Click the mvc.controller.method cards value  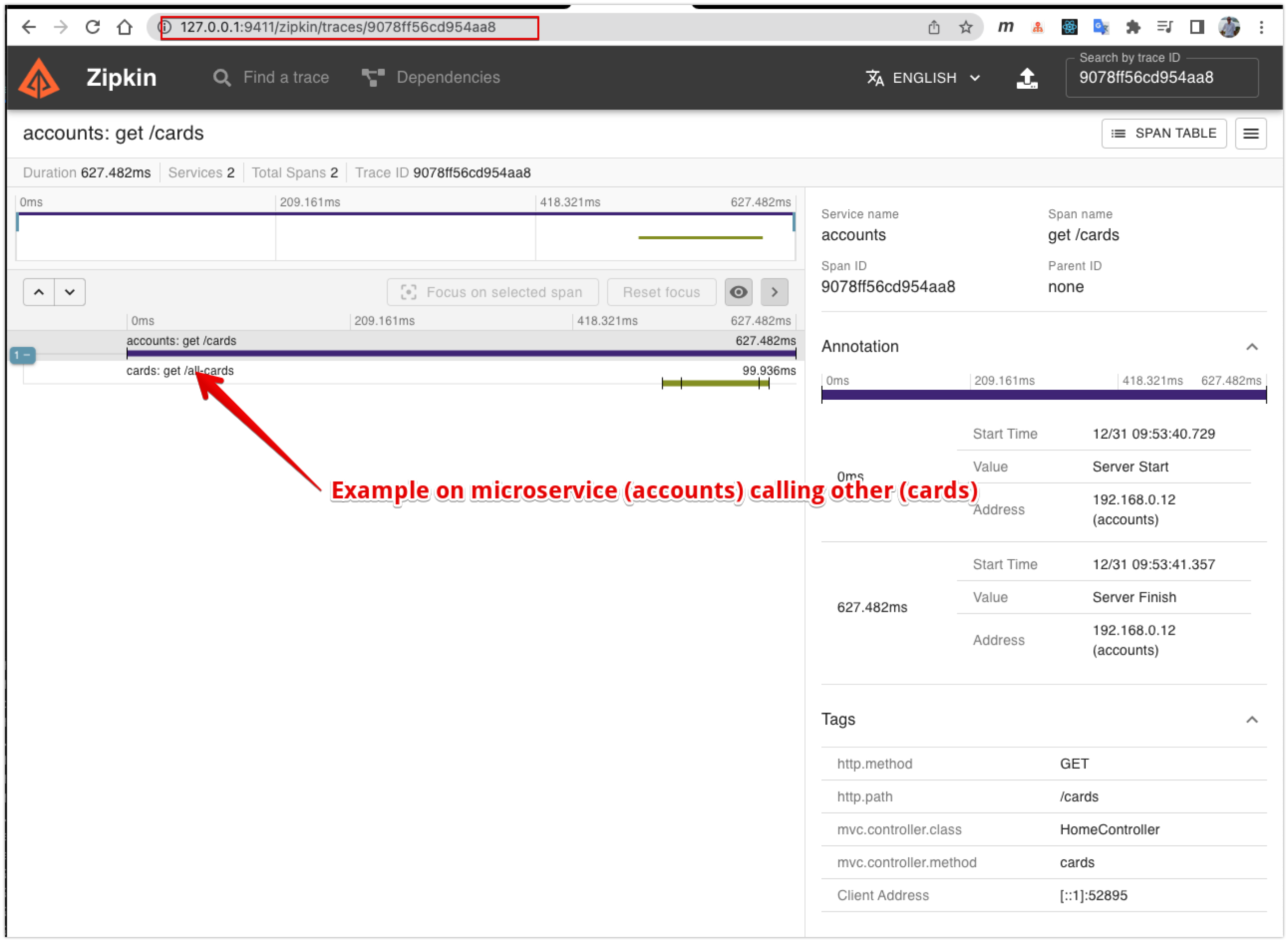click(1077, 862)
